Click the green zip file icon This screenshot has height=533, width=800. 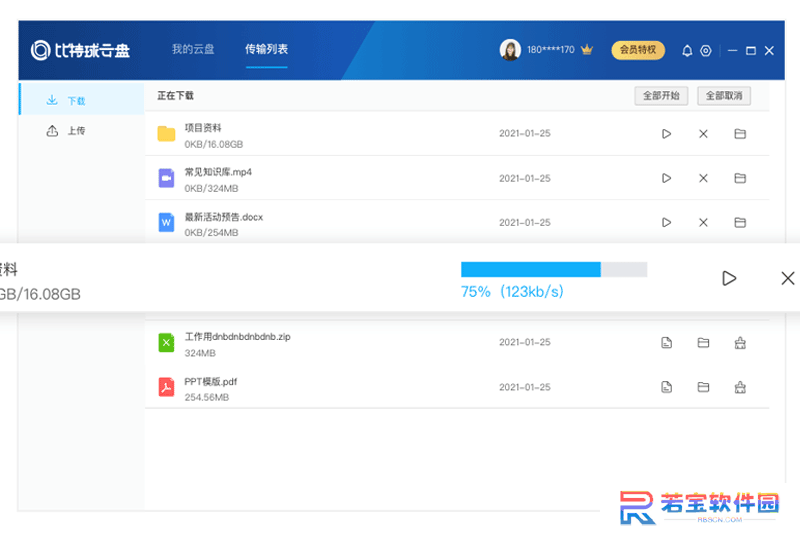click(166, 343)
